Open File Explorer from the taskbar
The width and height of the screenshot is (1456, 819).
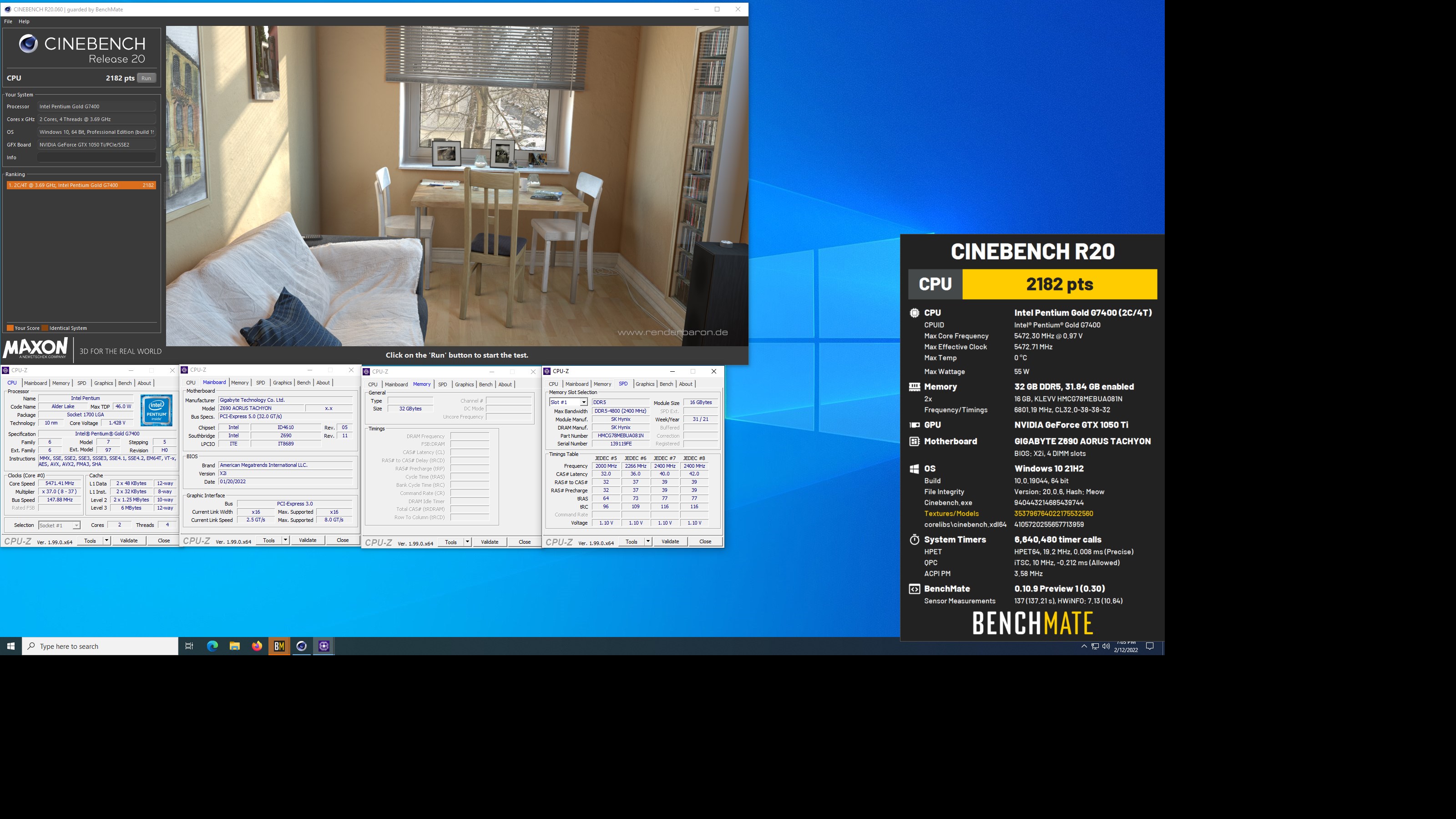235,646
